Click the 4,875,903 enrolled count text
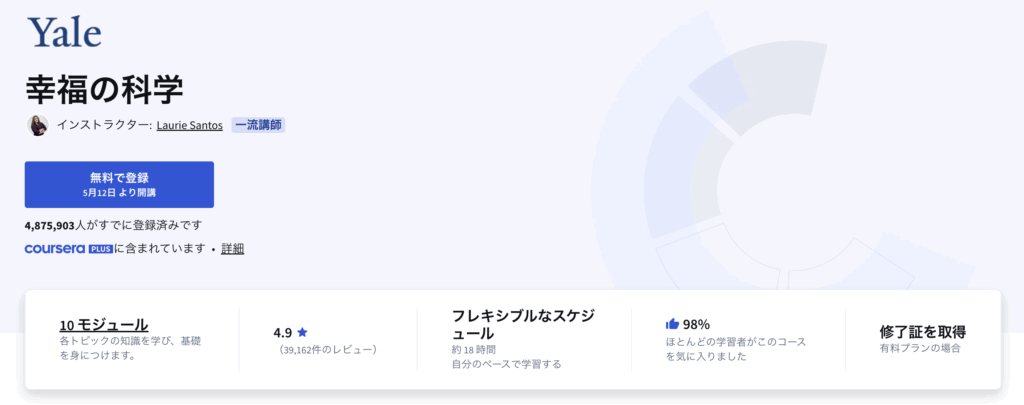 [x=50, y=225]
